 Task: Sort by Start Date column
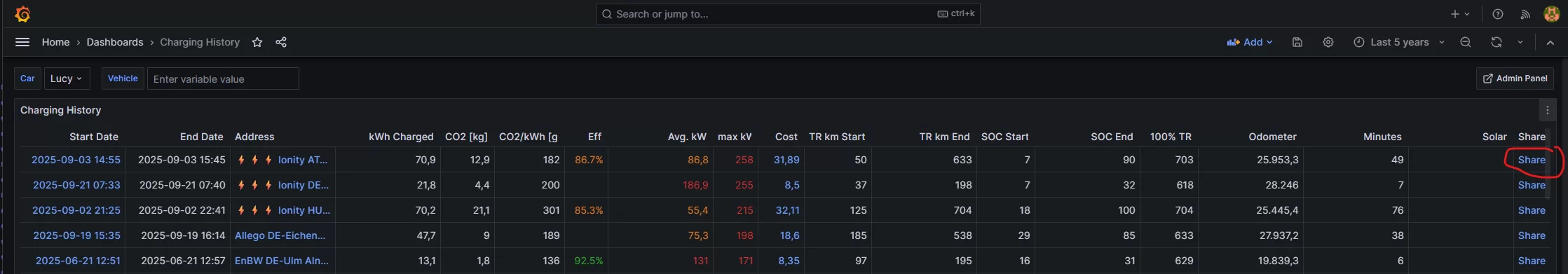point(94,137)
